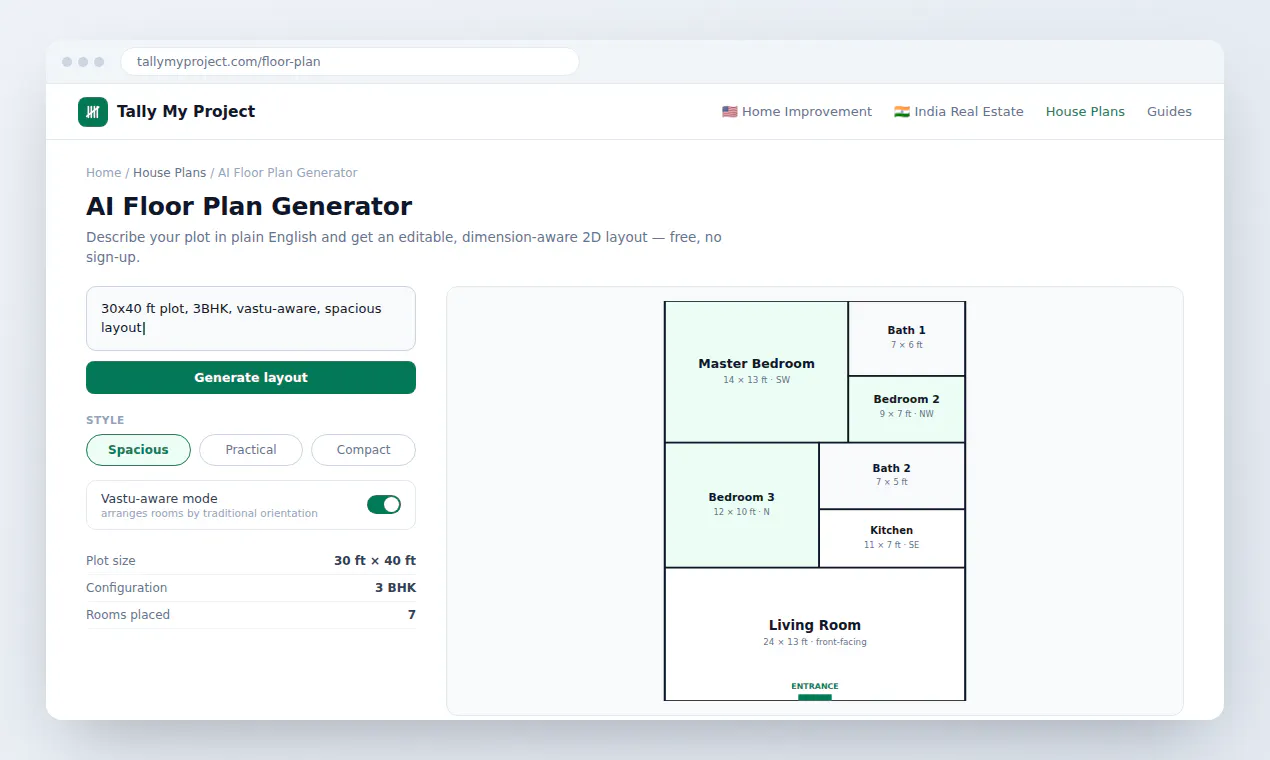Select the Practical style option
This screenshot has height=760, width=1270.
tap(251, 450)
